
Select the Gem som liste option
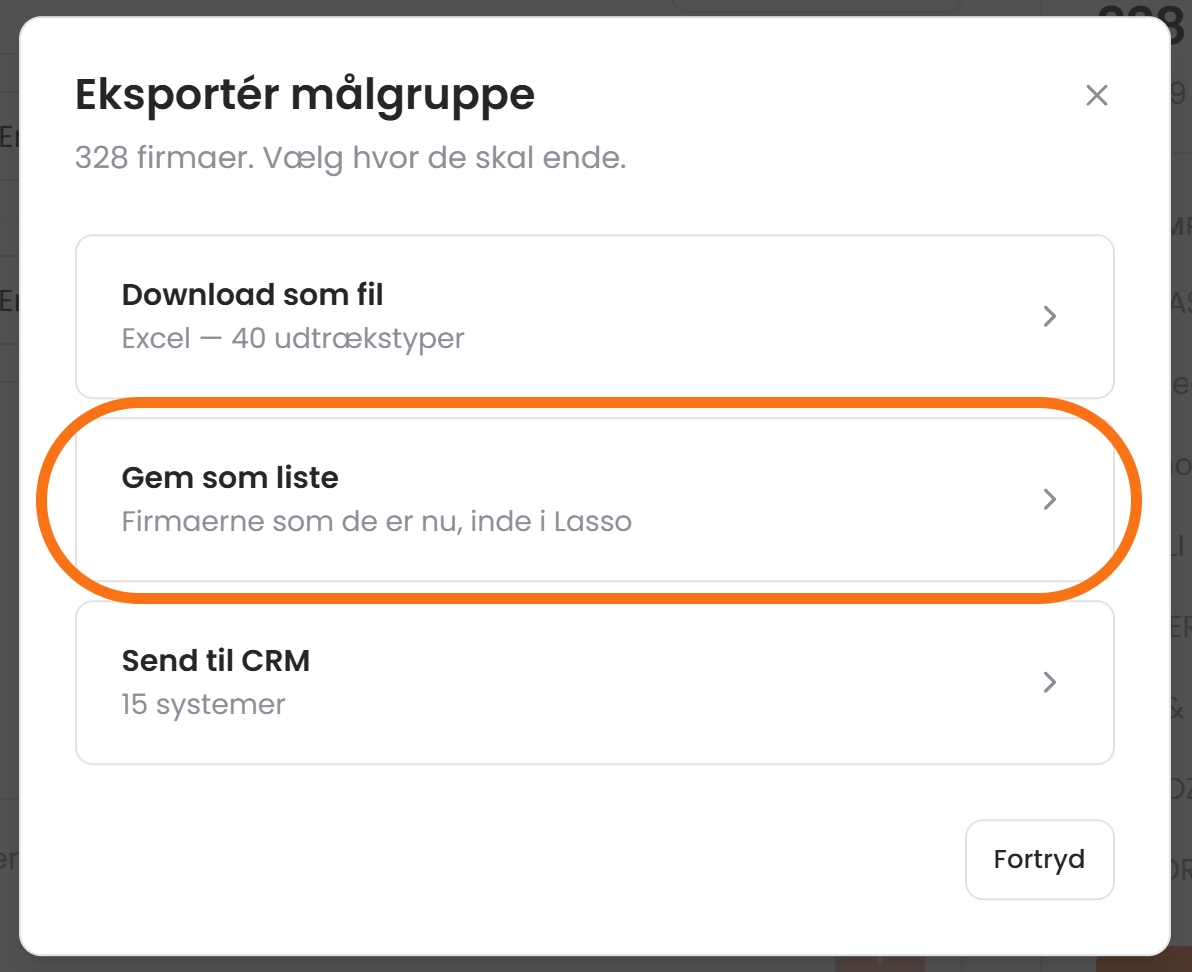pos(594,499)
